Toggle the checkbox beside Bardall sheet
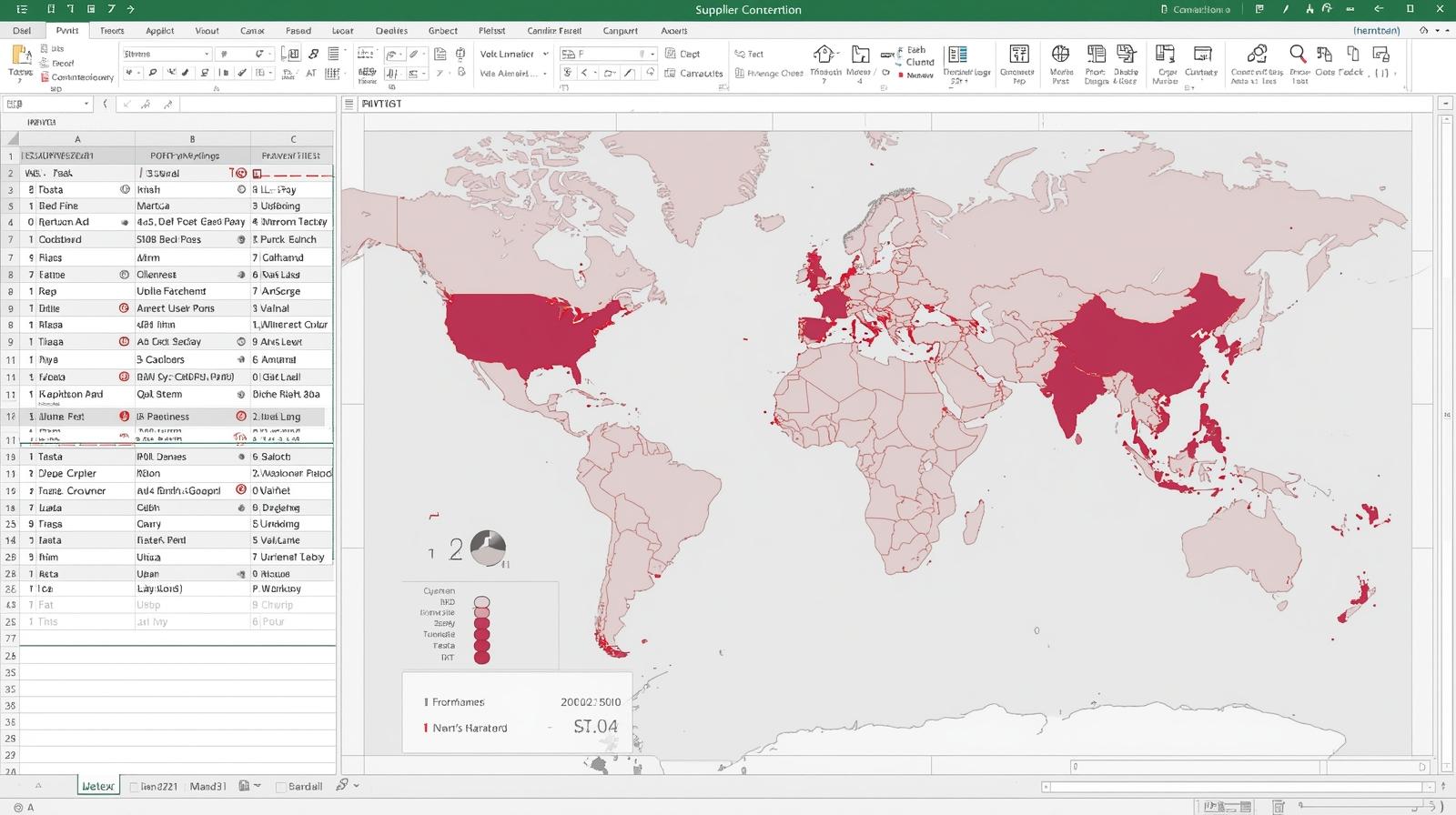This screenshot has width=1456, height=815. tap(281, 787)
